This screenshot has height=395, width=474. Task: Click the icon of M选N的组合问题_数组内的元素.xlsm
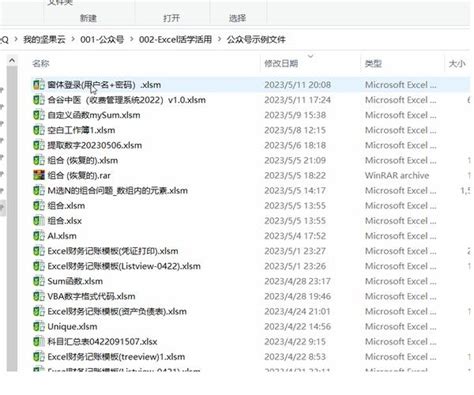click(x=39, y=191)
